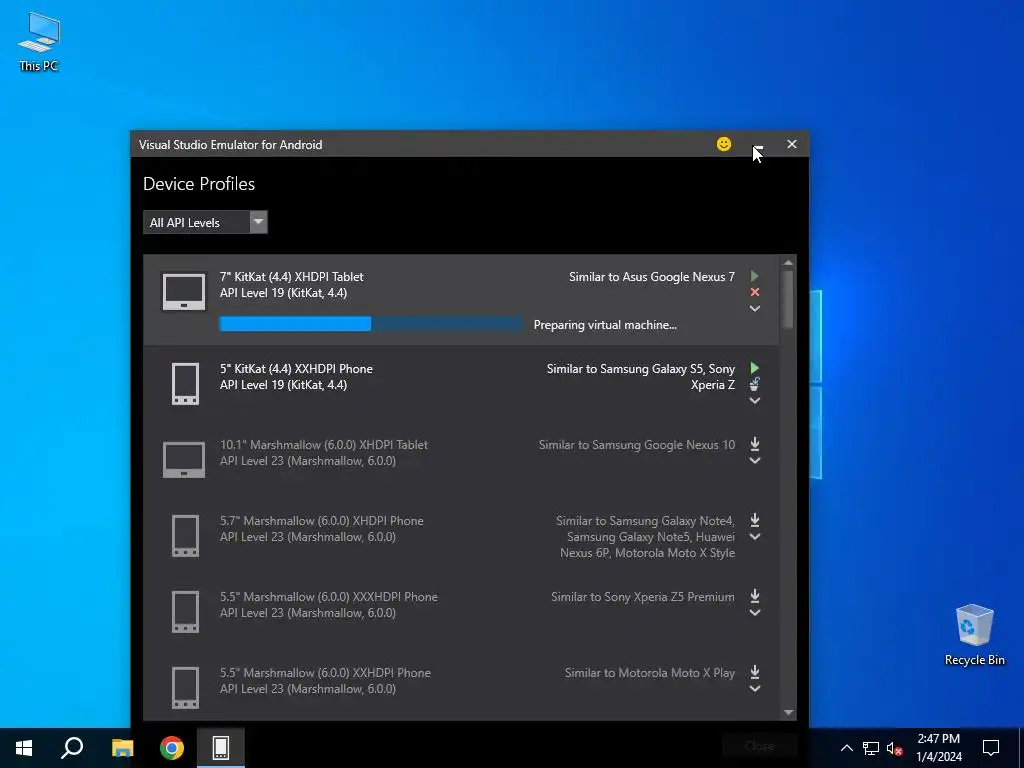Click 'Preparing virtual machine...' status text
Viewport: 1024px width, 768px height.
click(605, 325)
